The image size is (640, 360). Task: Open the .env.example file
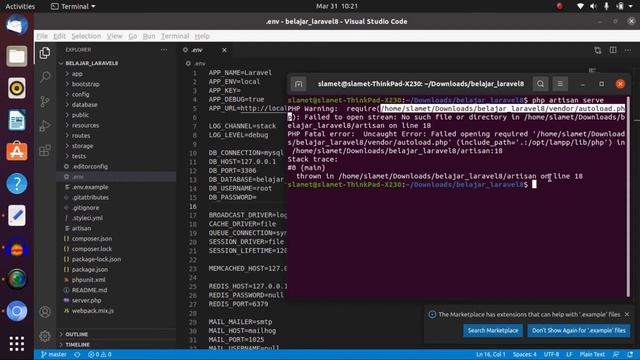(90, 187)
